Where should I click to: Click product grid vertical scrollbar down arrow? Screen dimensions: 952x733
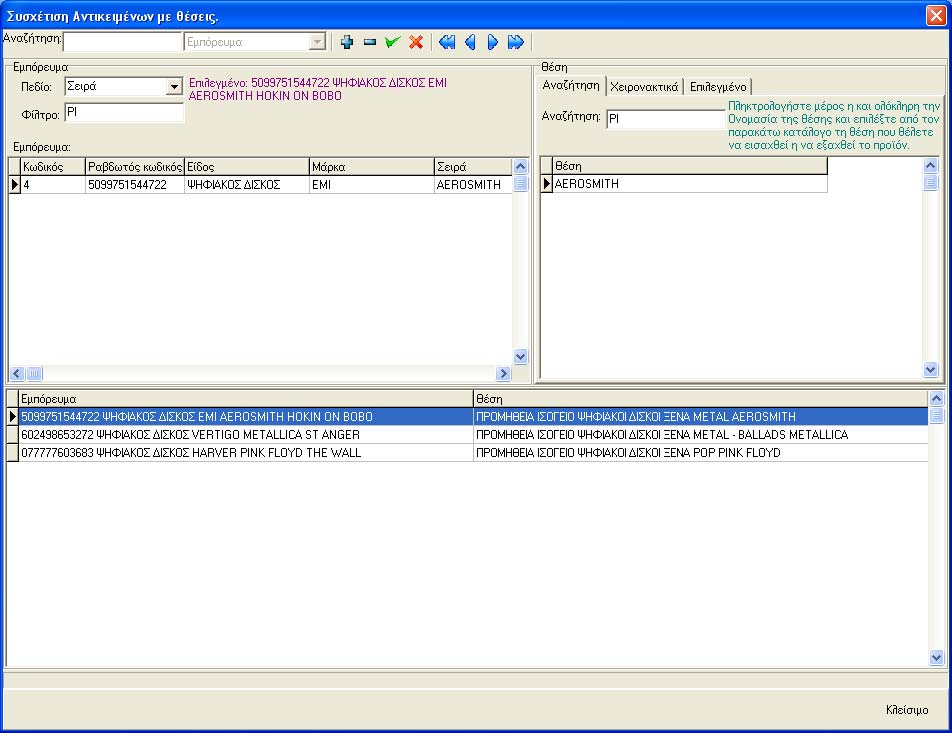click(x=520, y=356)
